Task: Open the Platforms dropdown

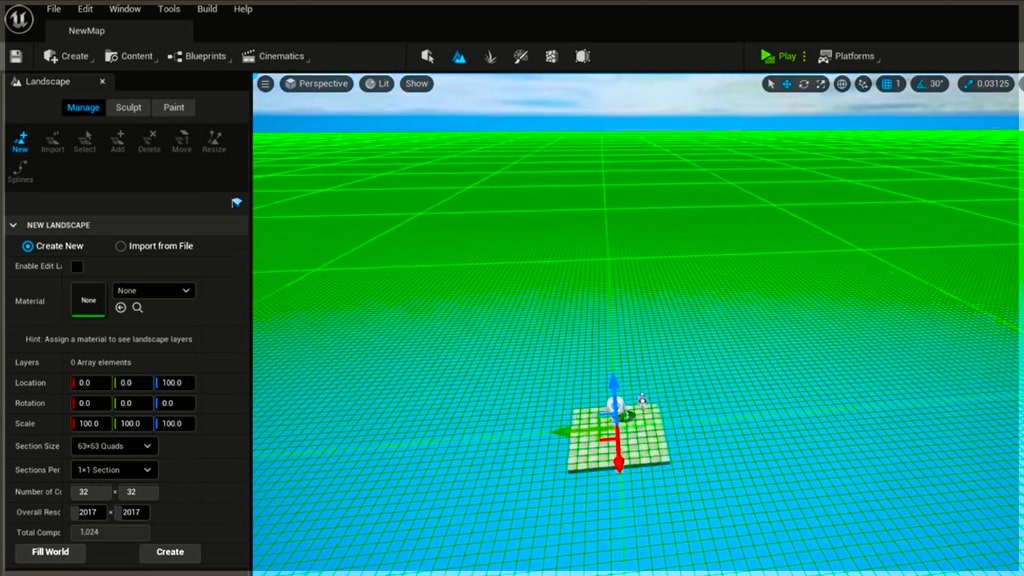Action: coord(848,57)
